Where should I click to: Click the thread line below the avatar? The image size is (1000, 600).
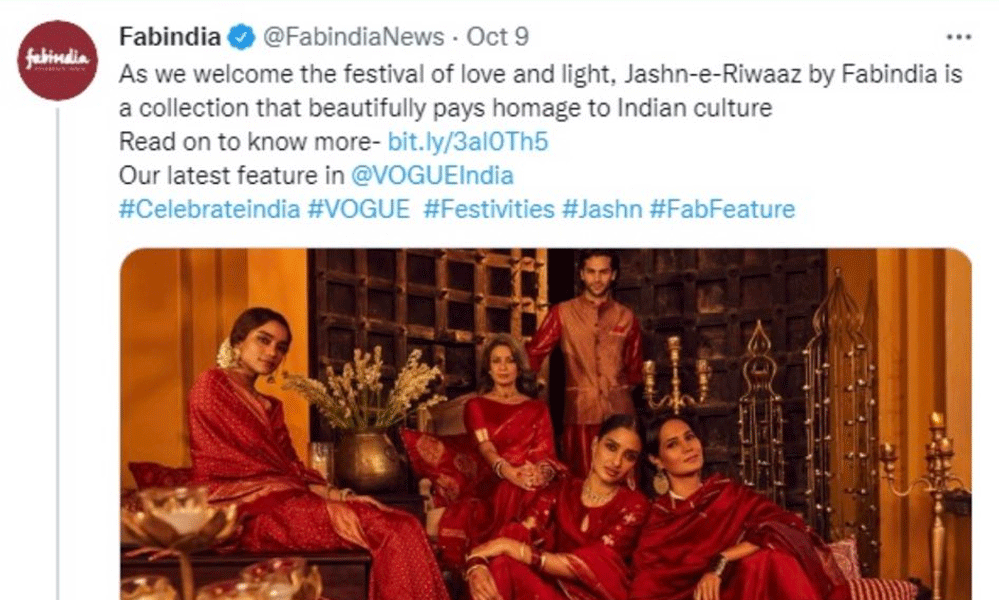[57, 354]
